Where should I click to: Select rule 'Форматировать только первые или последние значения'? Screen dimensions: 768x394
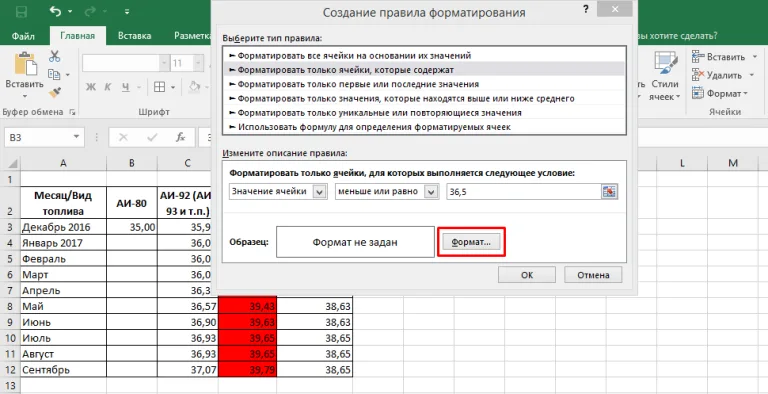point(425,84)
